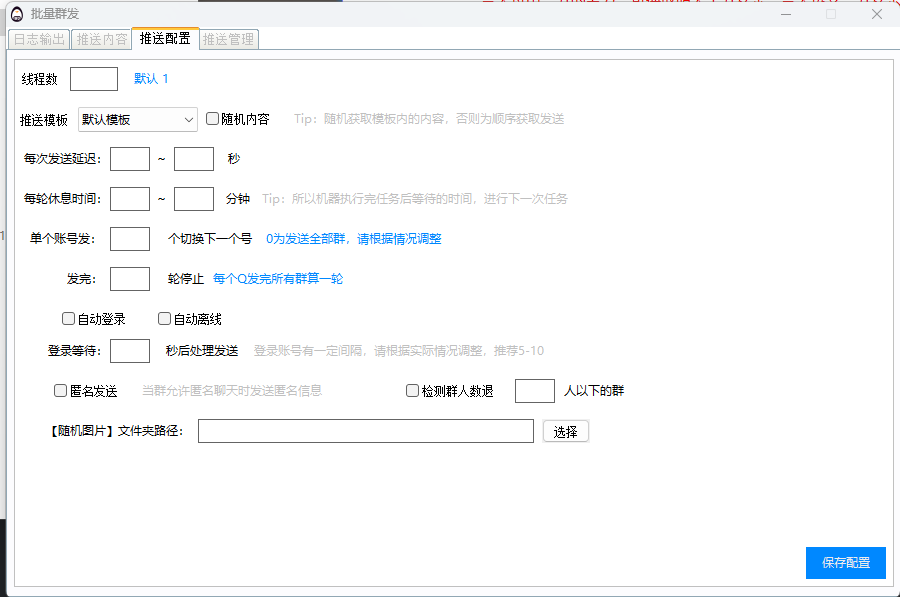Select the 单个账号发 count field
This screenshot has height=597, width=900.
click(x=130, y=239)
